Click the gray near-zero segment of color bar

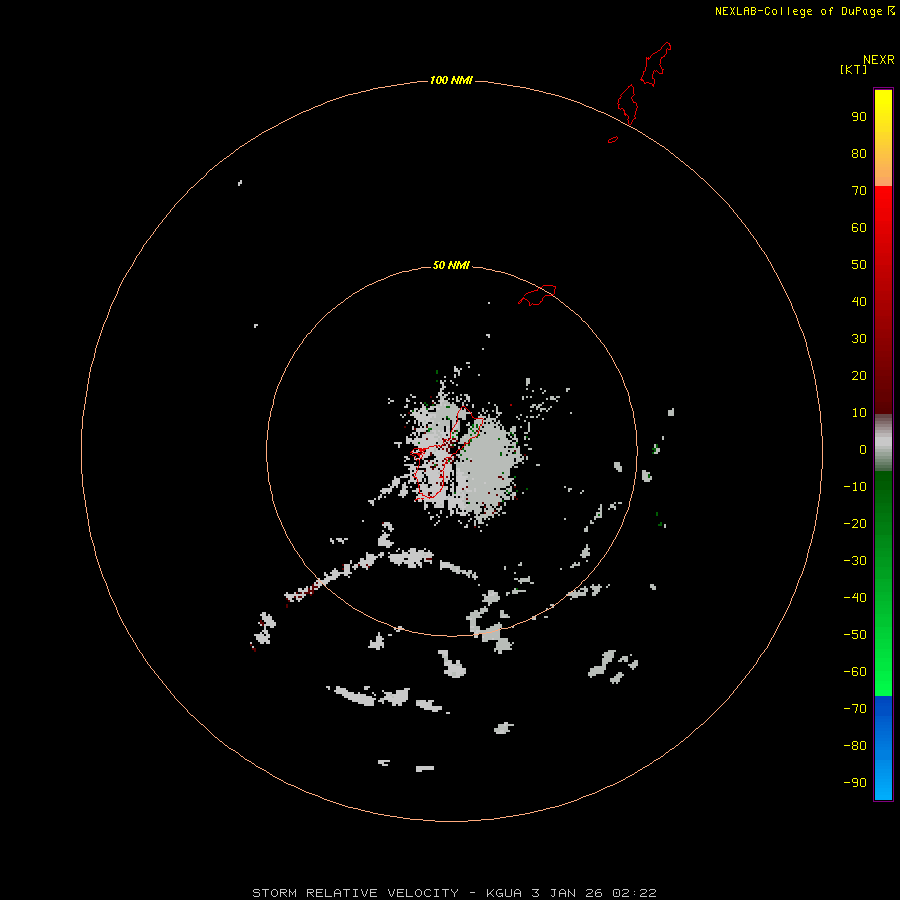click(x=883, y=443)
